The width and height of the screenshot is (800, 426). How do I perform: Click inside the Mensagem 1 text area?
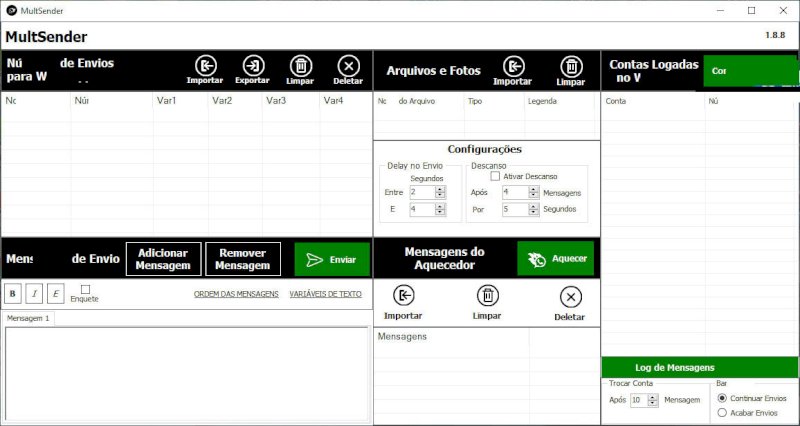(x=187, y=373)
